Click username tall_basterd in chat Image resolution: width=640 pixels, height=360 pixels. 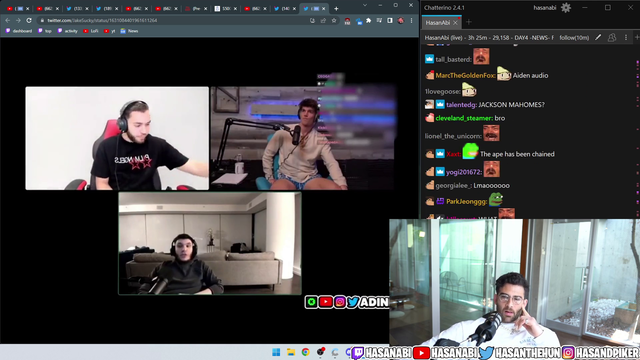point(453,60)
